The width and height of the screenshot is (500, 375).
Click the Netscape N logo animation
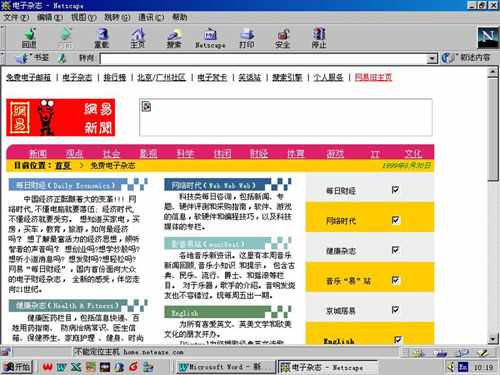click(x=488, y=38)
